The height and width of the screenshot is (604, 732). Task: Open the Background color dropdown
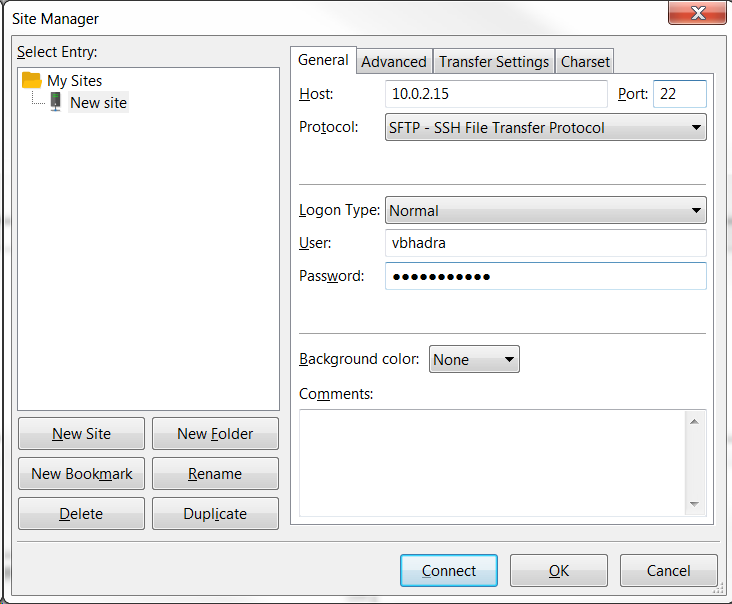pyautogui.click(x=474, y=359)
